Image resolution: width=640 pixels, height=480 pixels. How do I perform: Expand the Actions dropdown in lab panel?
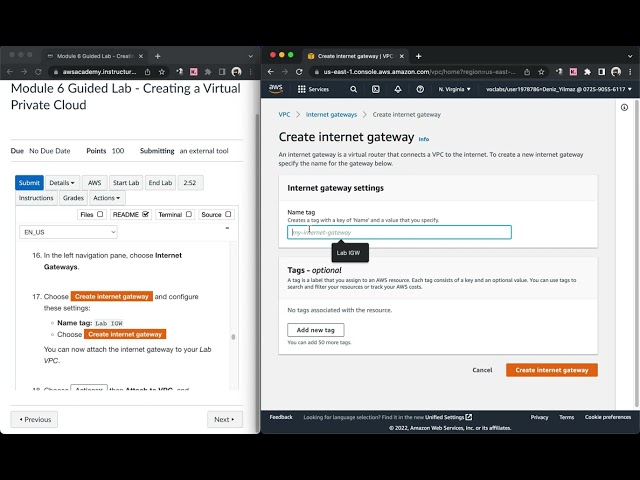(107, 198)
